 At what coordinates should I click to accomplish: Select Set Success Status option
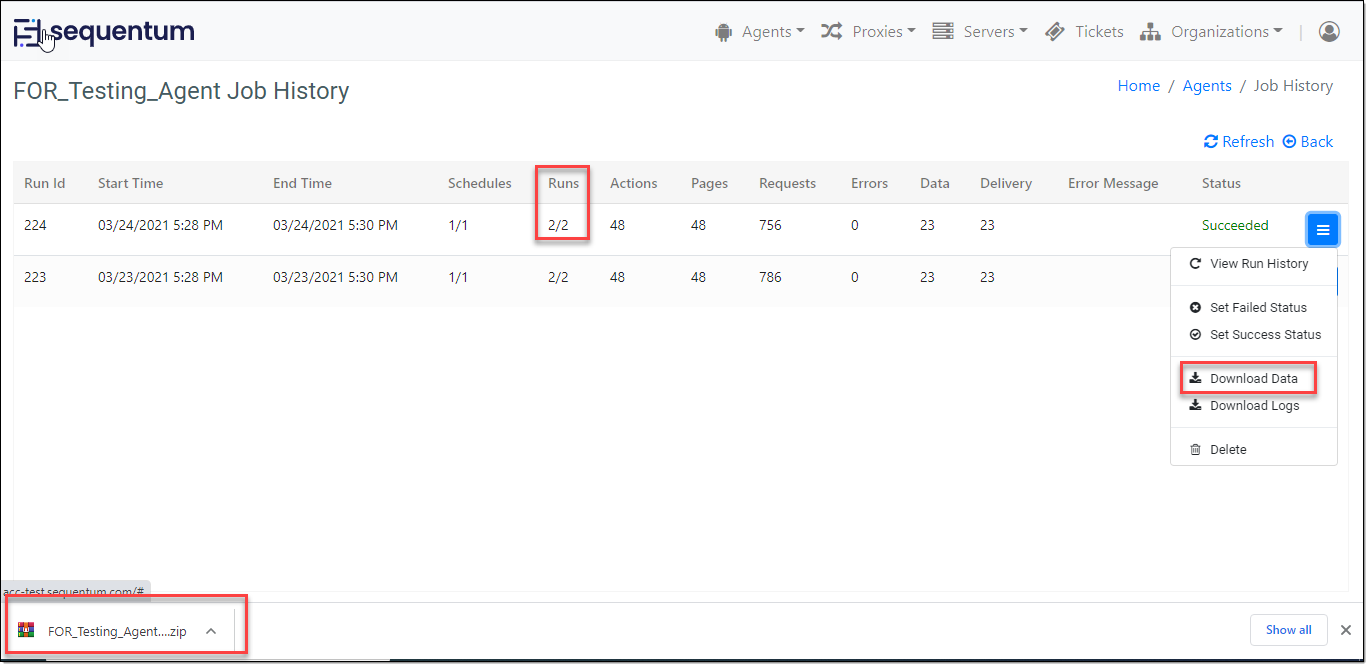tap(1264, 335)
